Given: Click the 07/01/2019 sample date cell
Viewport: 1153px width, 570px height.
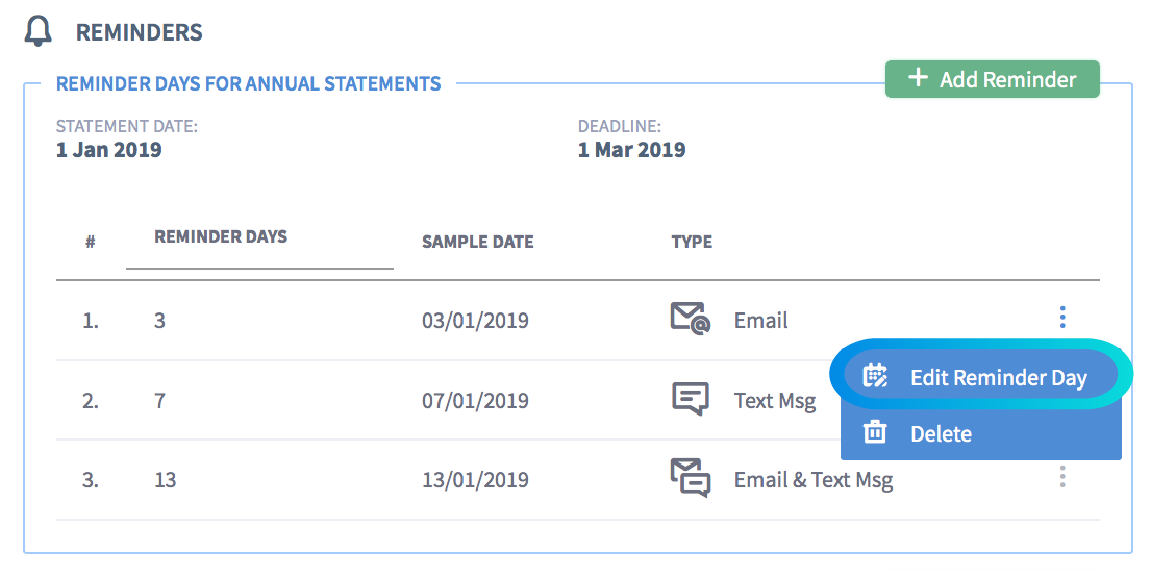Looking at the screenshot, I should pyautogui.click(x=475, y=401).
